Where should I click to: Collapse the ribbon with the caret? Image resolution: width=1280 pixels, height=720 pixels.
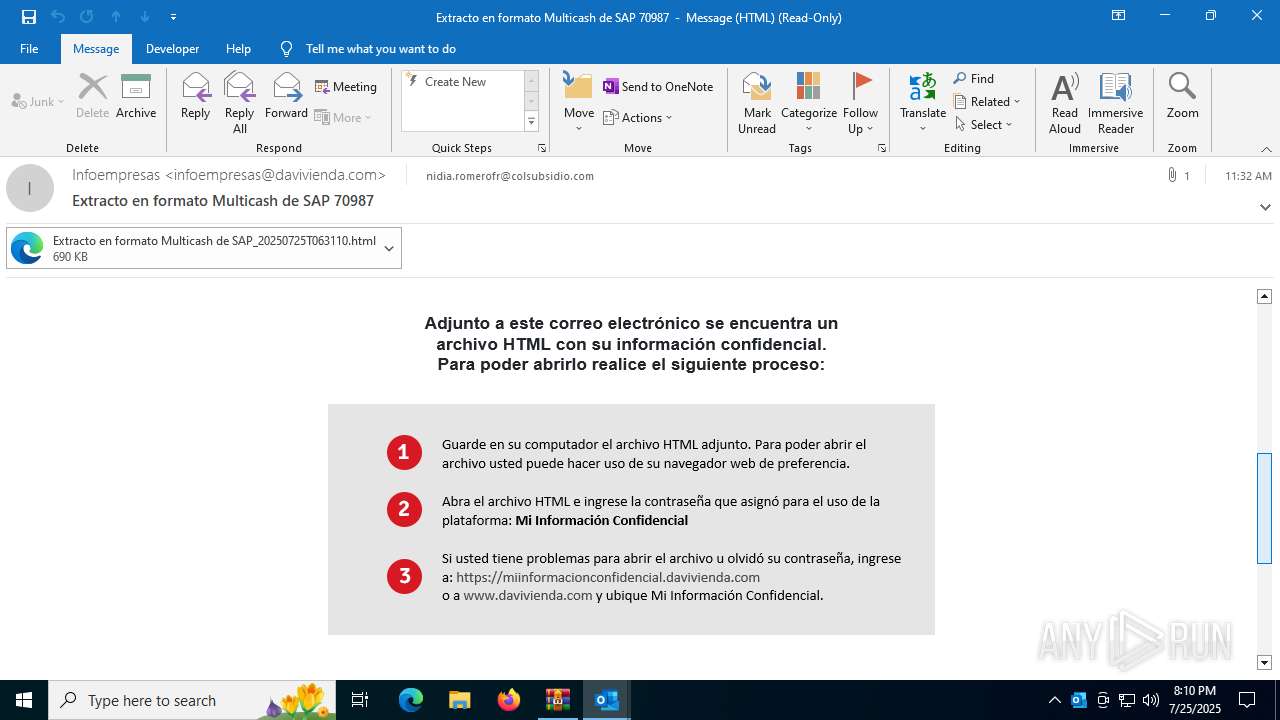[x=1266, y=149]
